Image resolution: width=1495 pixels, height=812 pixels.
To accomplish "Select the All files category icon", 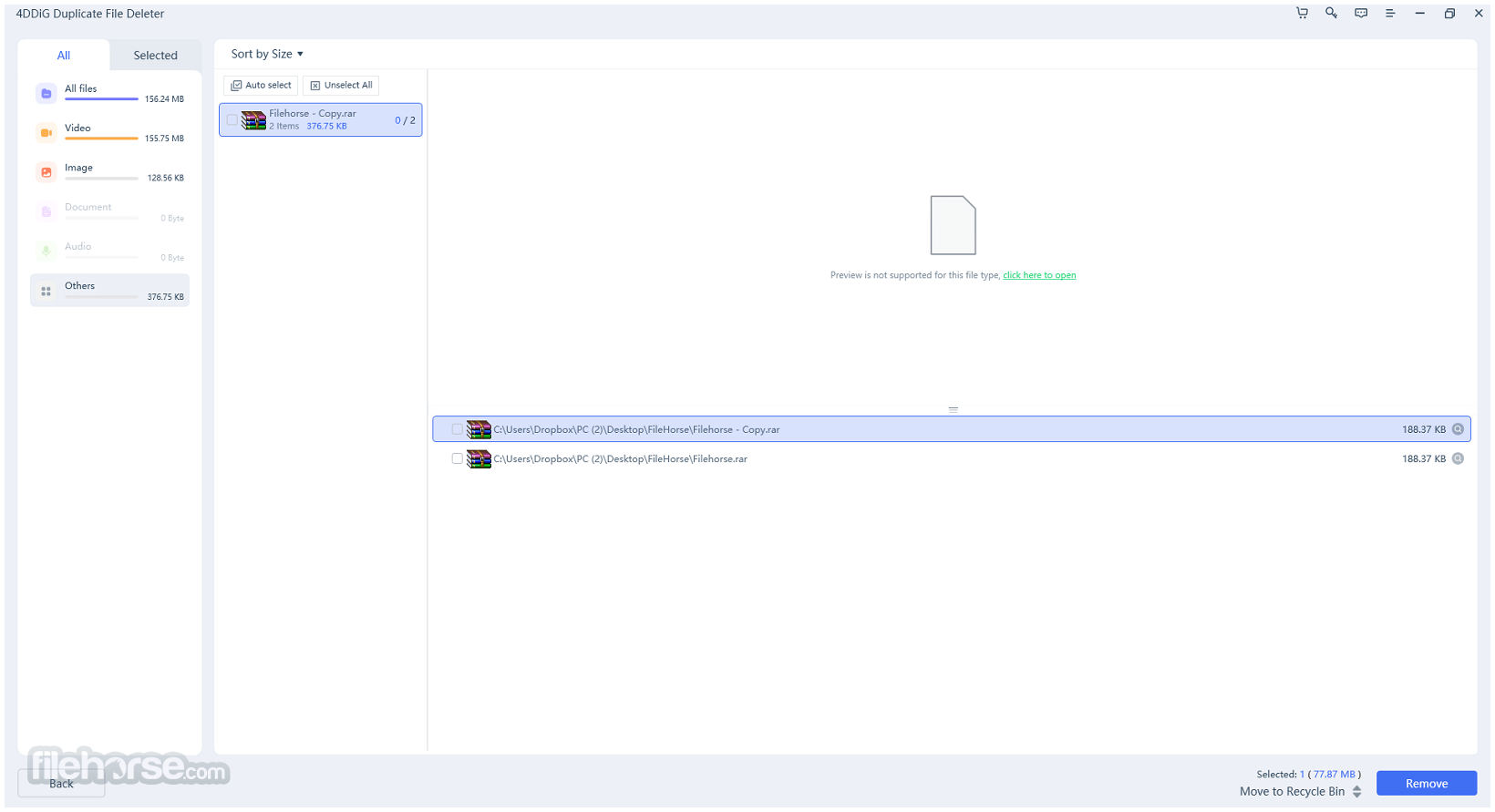I will [46, 93].
